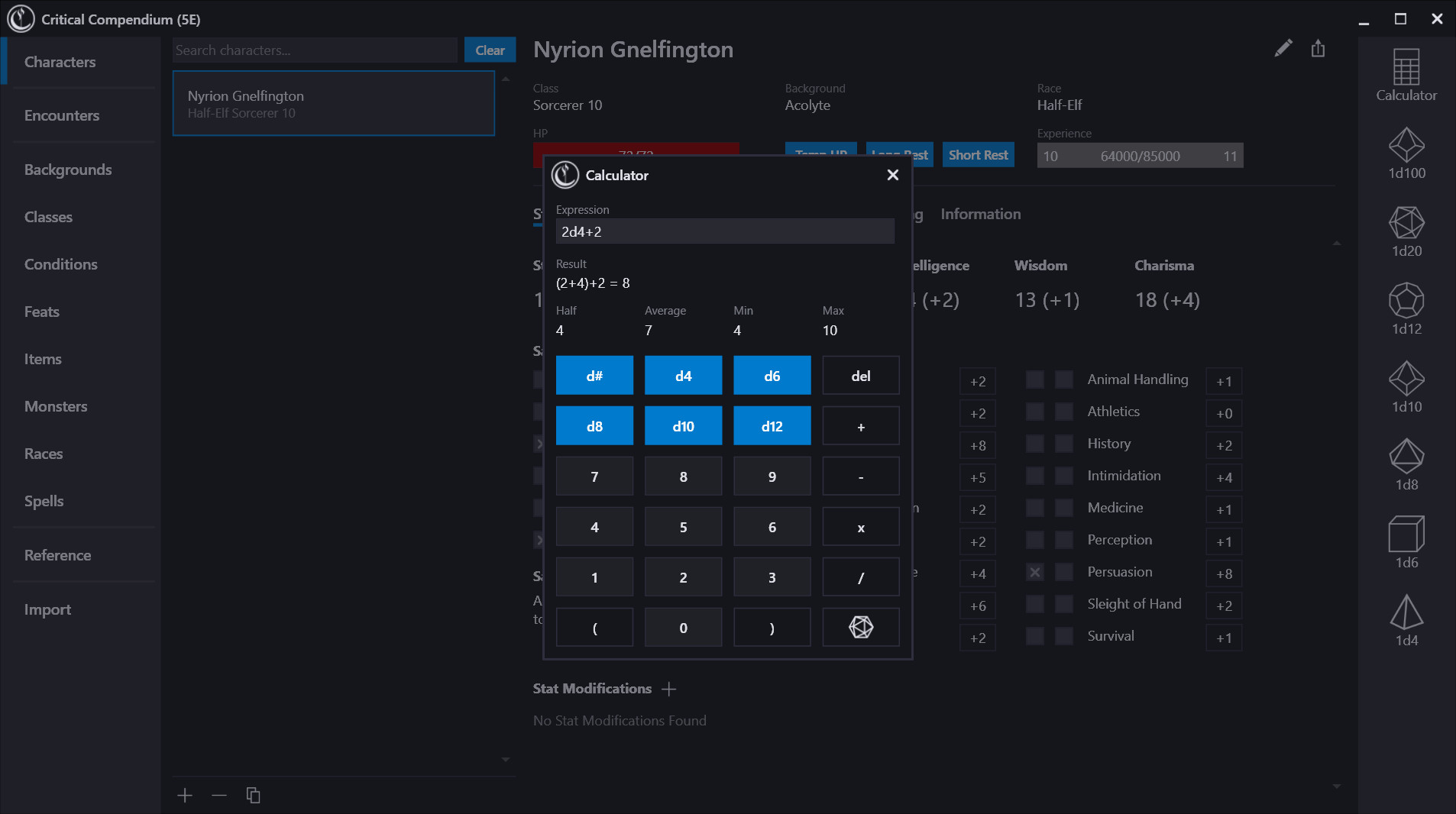Toggle the Persuasion proficiency checkbox

[x=1035, y=572]
